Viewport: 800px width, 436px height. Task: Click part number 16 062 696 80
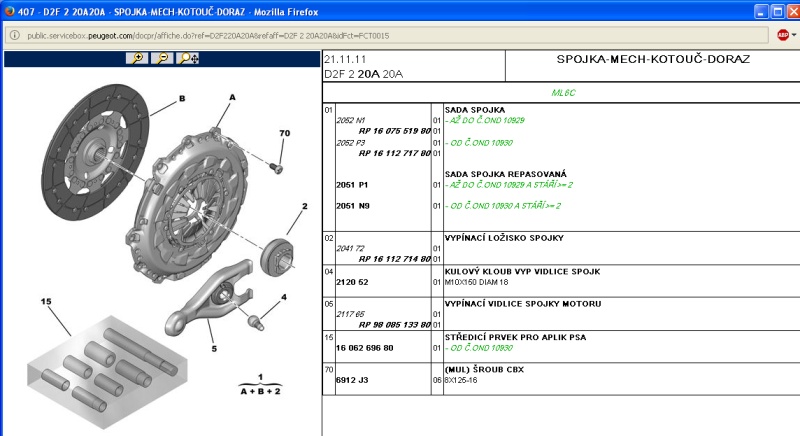click(364, 348)
